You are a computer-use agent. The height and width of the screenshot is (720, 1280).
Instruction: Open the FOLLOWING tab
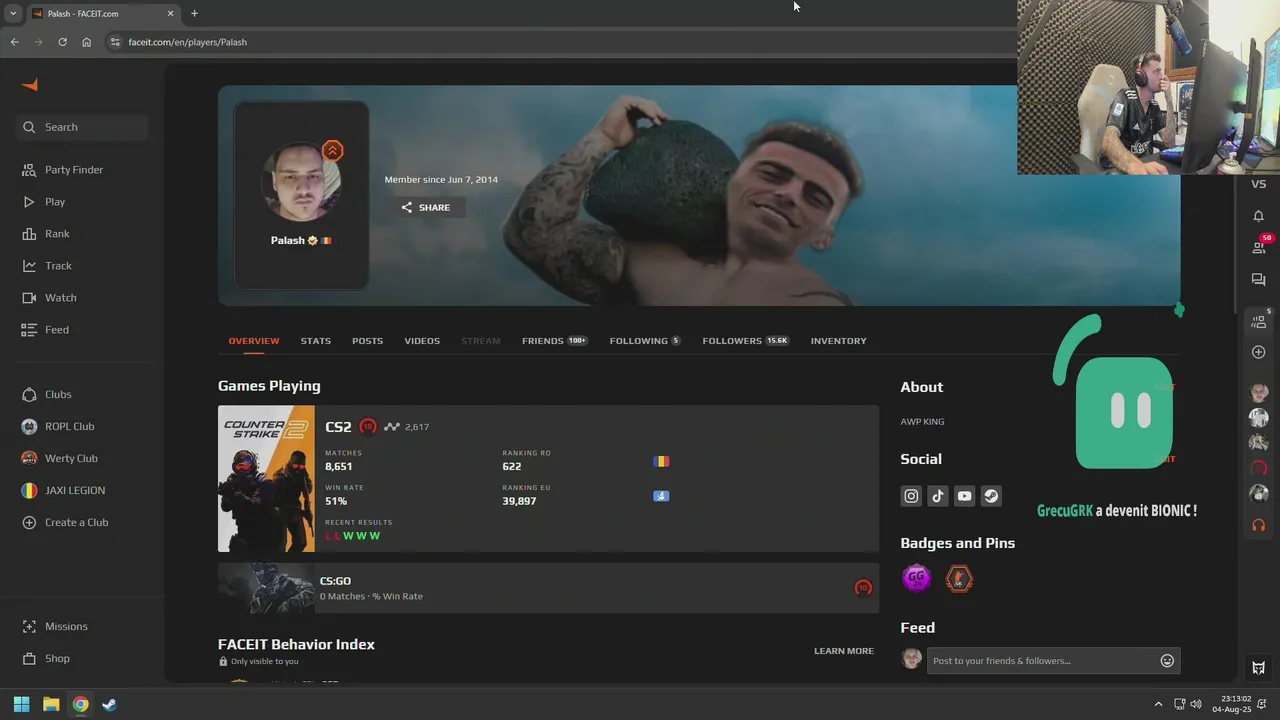click(x=645, y=341)
